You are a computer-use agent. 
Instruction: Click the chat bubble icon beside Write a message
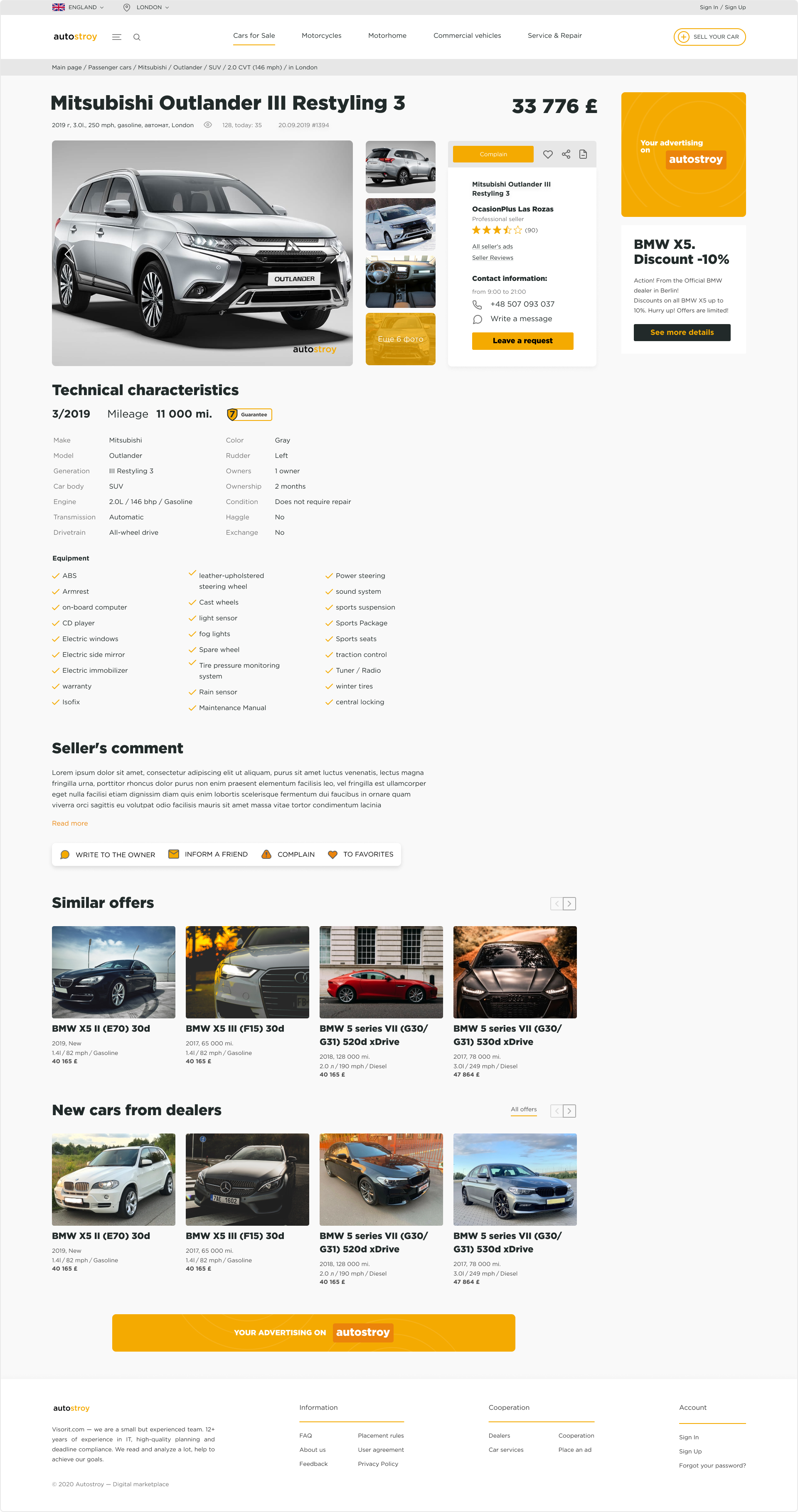pos(478,319)
